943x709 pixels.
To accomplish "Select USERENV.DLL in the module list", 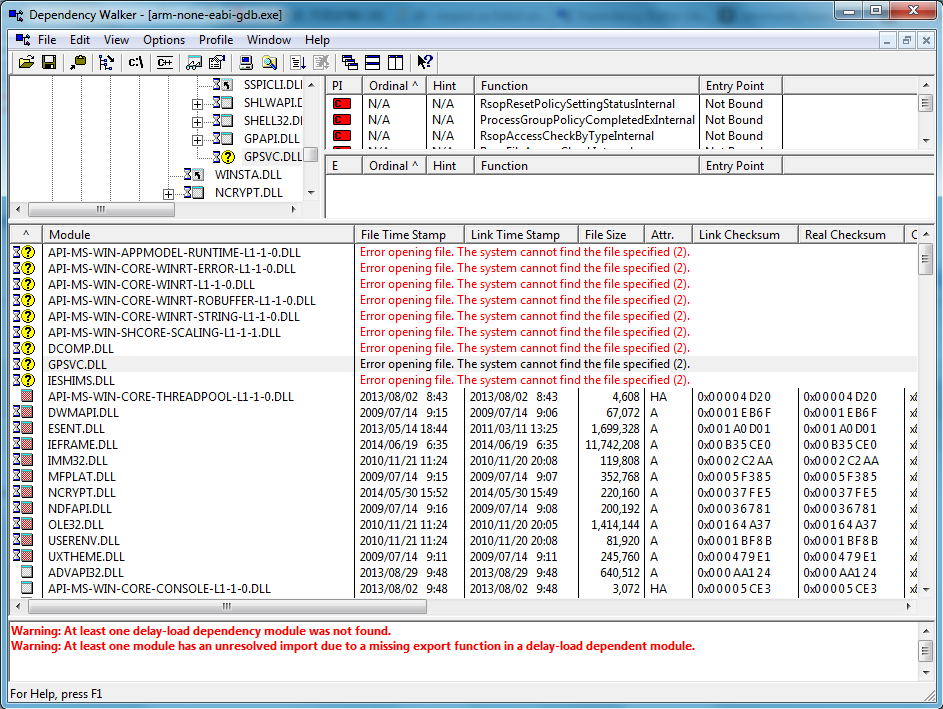I will click(x=84, y=541).
